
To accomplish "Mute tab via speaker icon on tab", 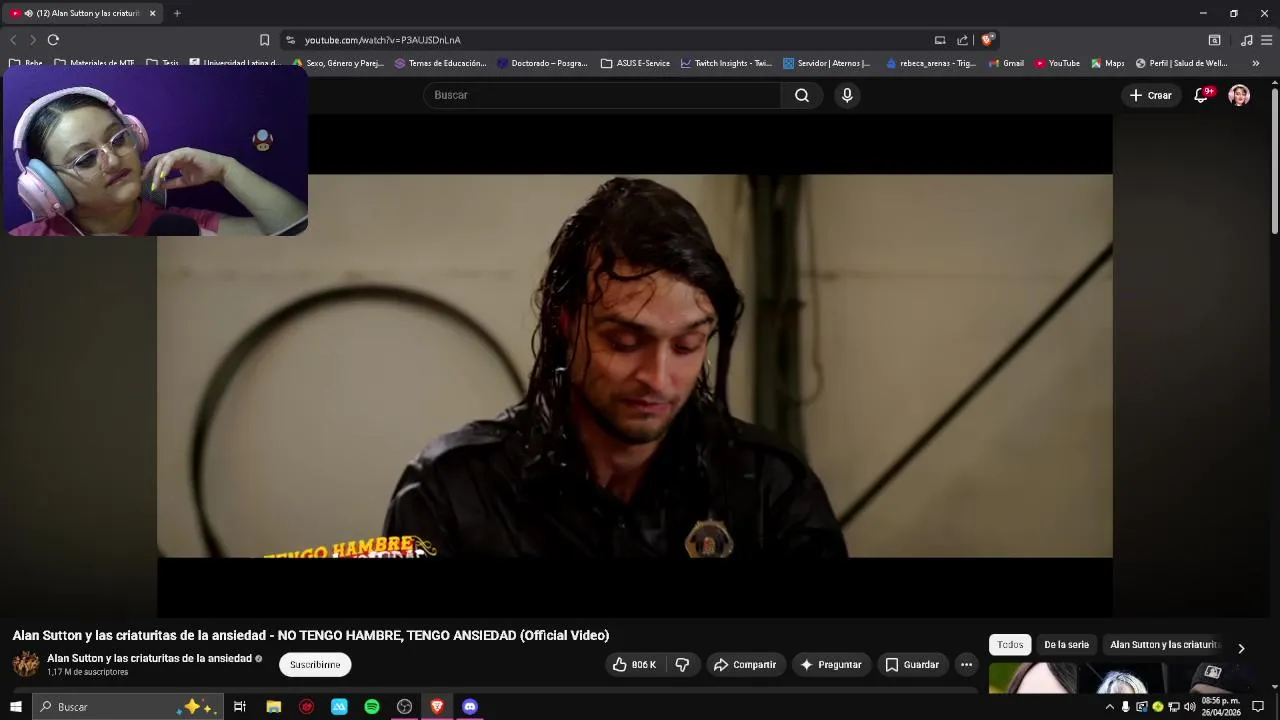I will (x=28, y=13).
